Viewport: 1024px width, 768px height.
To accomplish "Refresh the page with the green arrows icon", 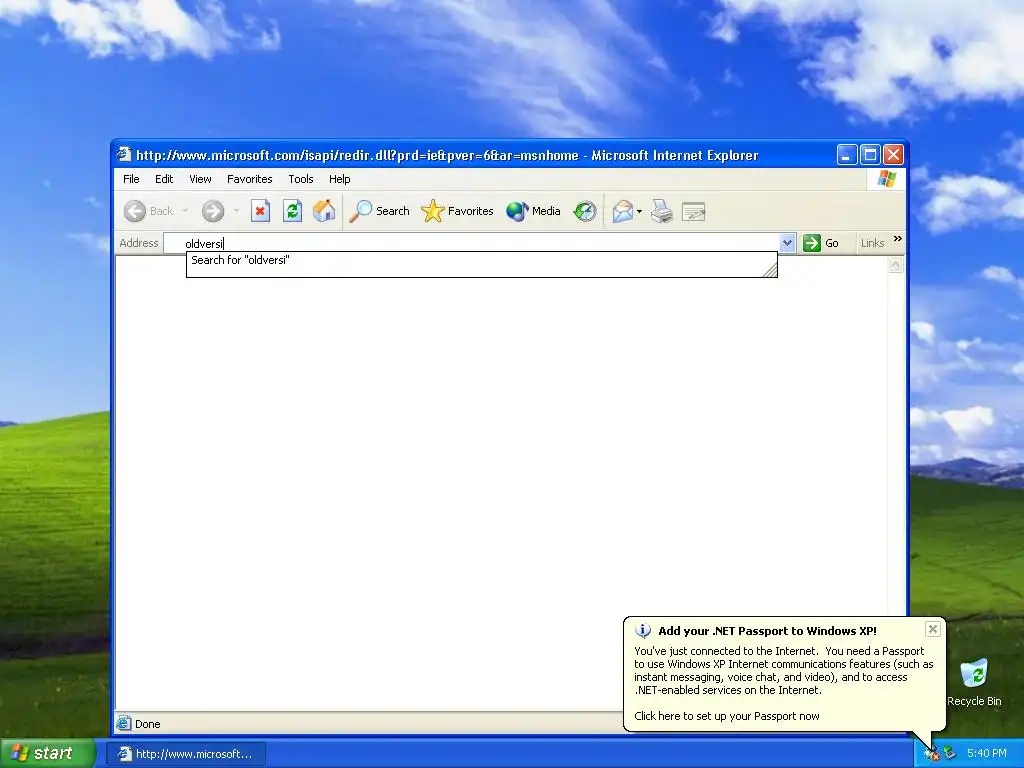I will click(292, 211).
